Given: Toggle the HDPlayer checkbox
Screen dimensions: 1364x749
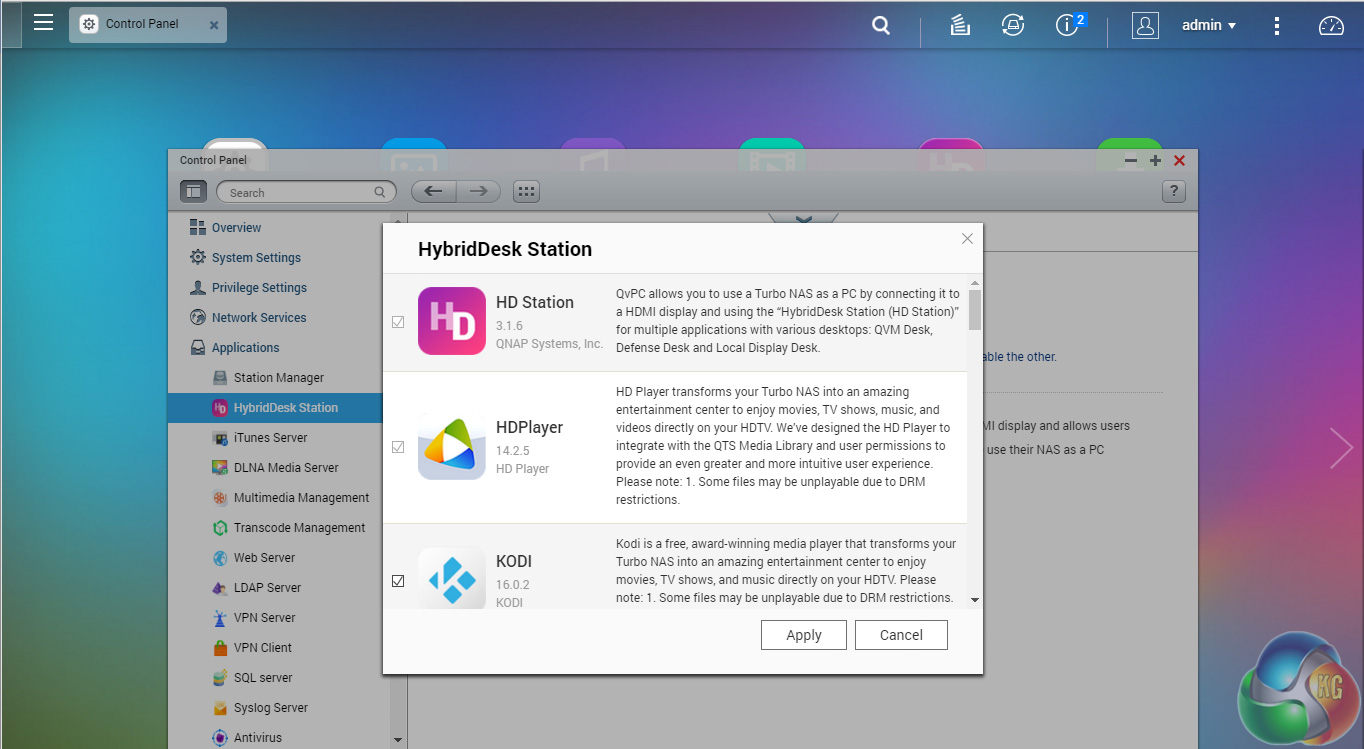Looking at the screenshot, I should [x=398, y=447].
